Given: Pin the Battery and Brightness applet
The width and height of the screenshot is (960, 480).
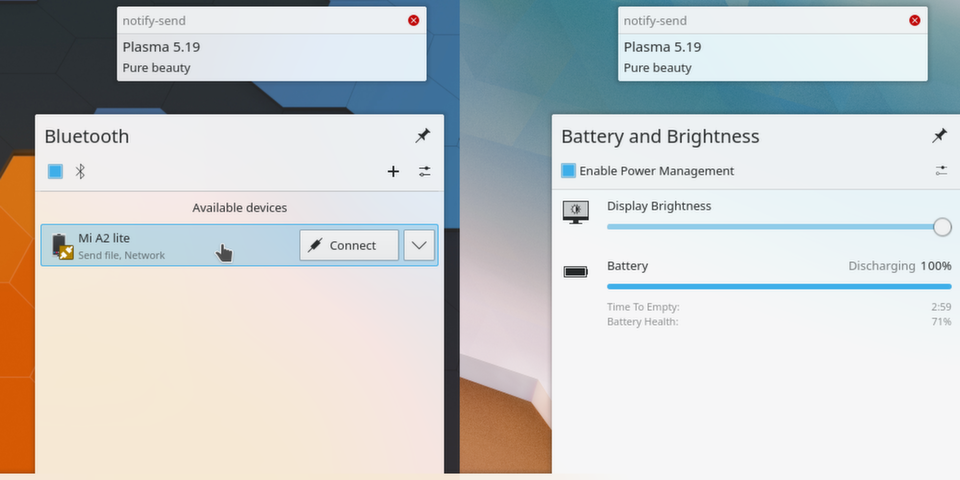Looking at the screenshot, I should point(939,136).
